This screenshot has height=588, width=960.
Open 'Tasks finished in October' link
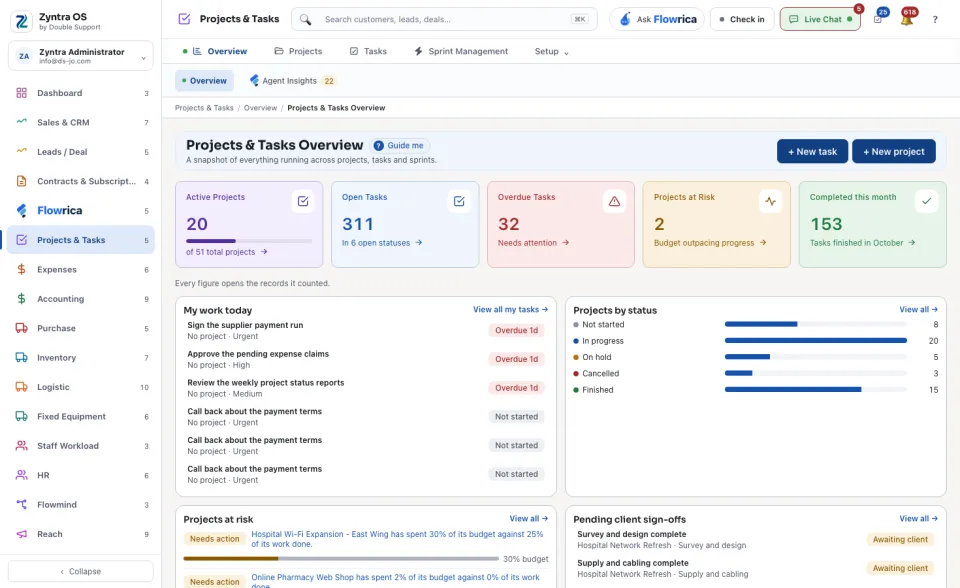click(x=862, y=243)
